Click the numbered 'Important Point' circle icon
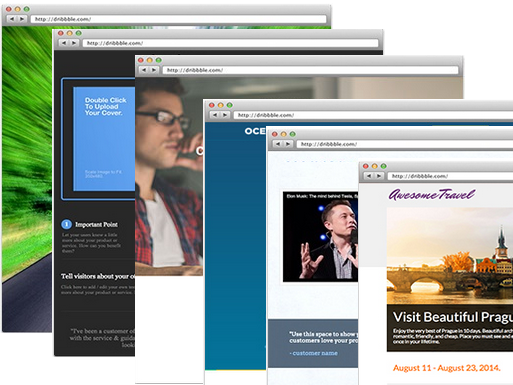Image resolution: width=513 pixels, height=385 pixels. tap(66, 224)
